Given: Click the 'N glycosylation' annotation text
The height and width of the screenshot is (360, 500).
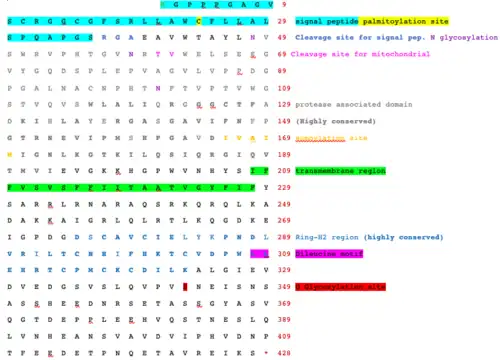Looking at the screenshot, I should [464, 38].
